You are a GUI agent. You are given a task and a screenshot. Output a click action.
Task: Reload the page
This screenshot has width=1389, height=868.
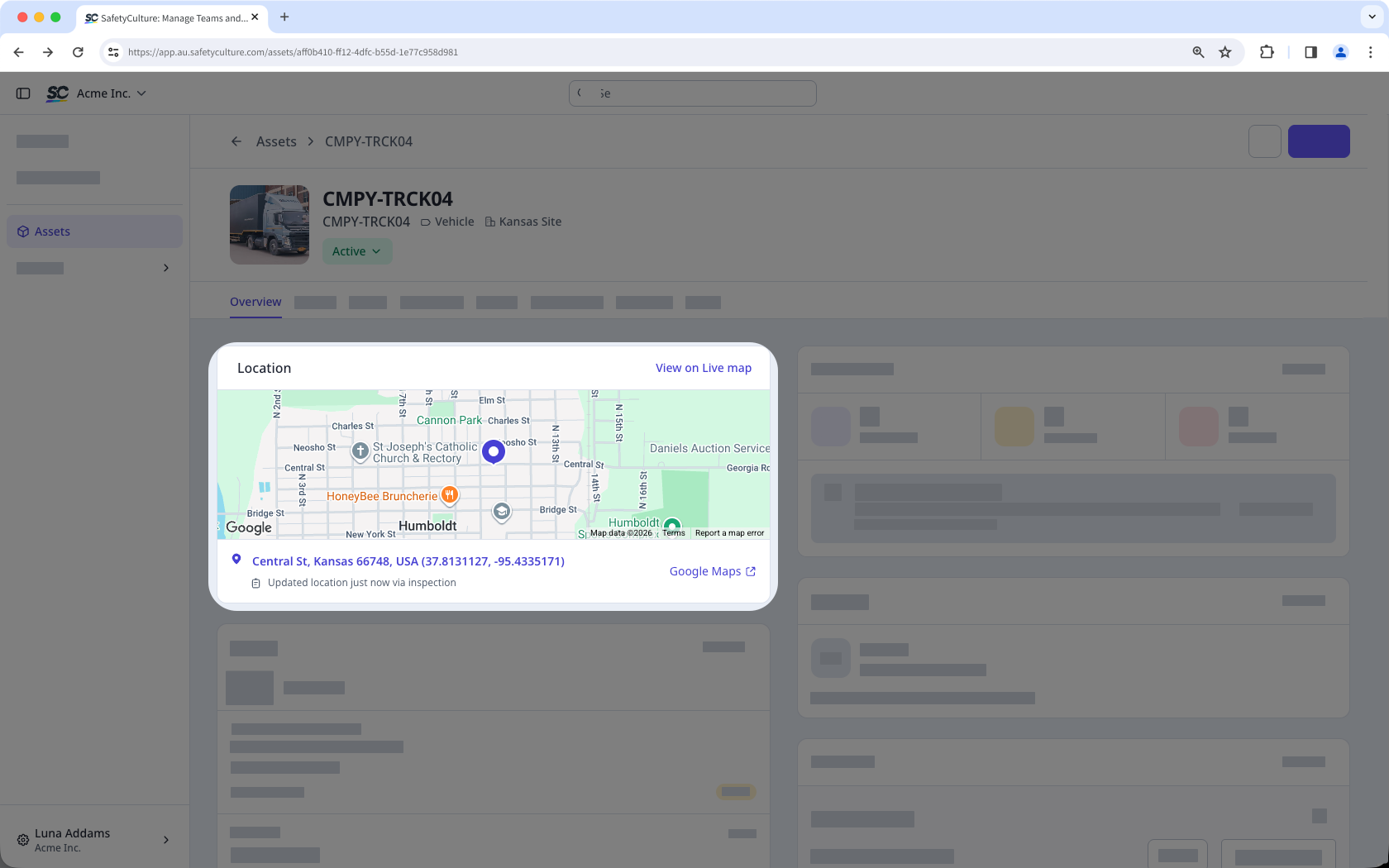coord(78,52)
